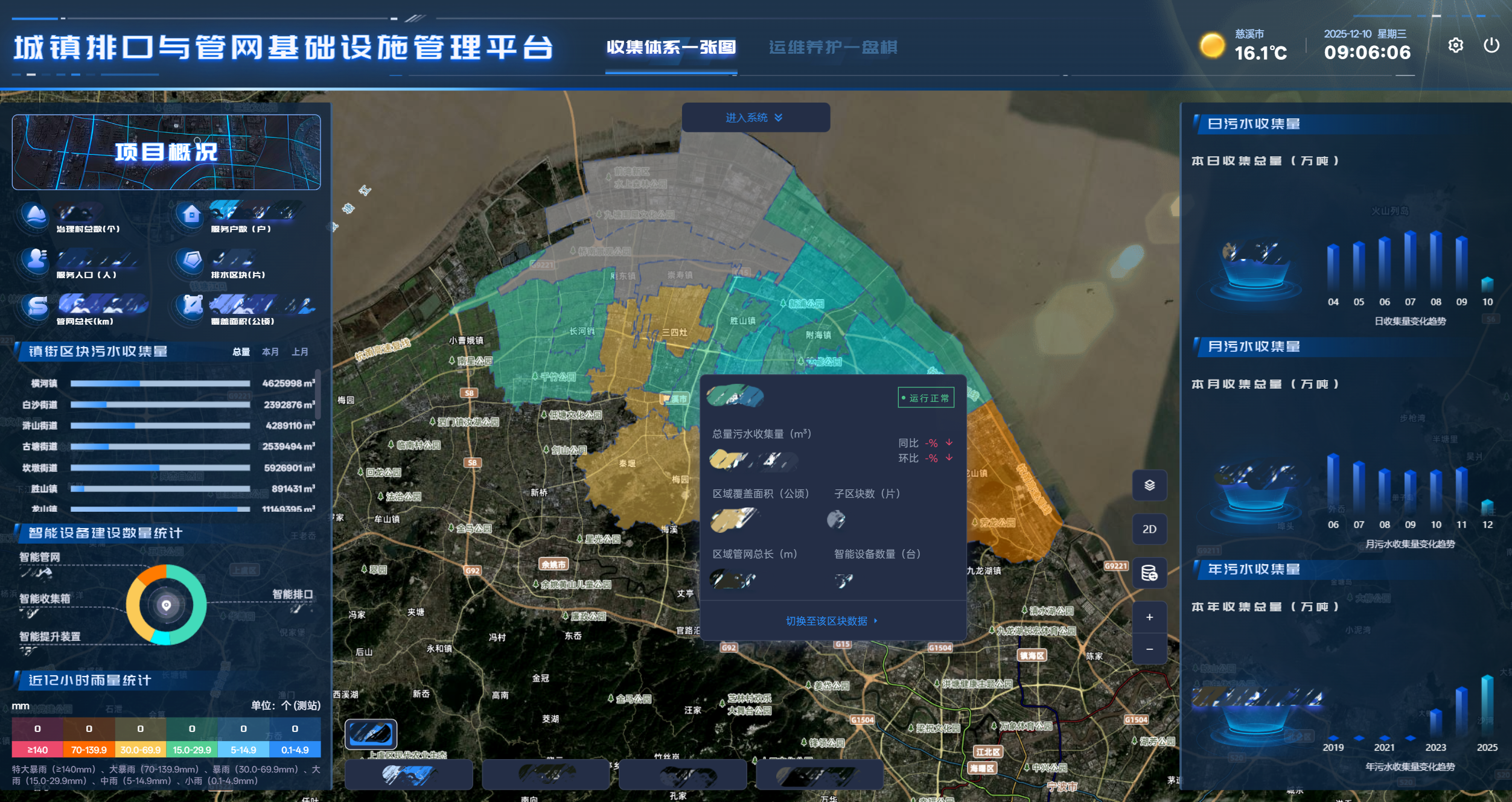This screenshot has height=802, width=1512.
Task: Expand the 进入系统 dropdown
Action: [754, 118]
